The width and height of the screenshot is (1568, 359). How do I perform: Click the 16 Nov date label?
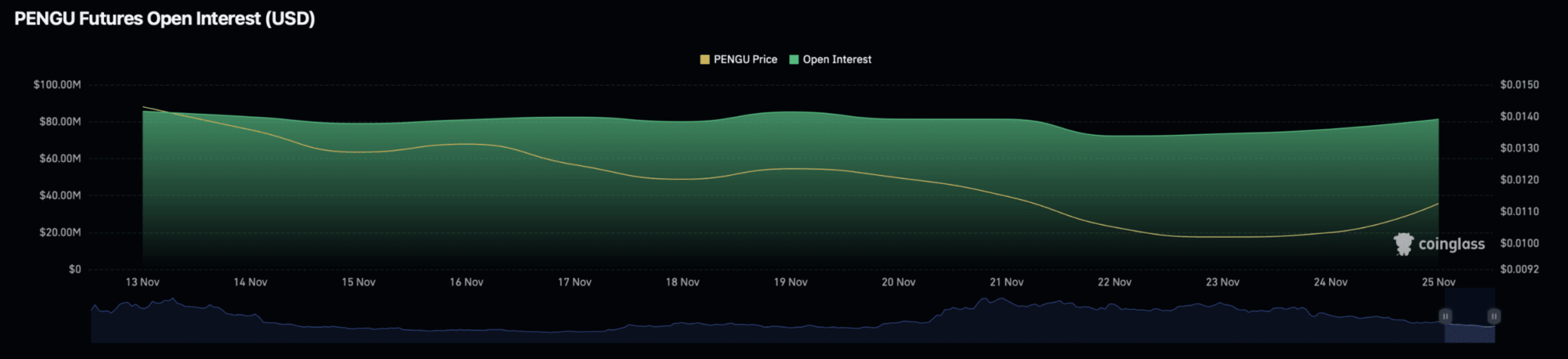point(466,282)
